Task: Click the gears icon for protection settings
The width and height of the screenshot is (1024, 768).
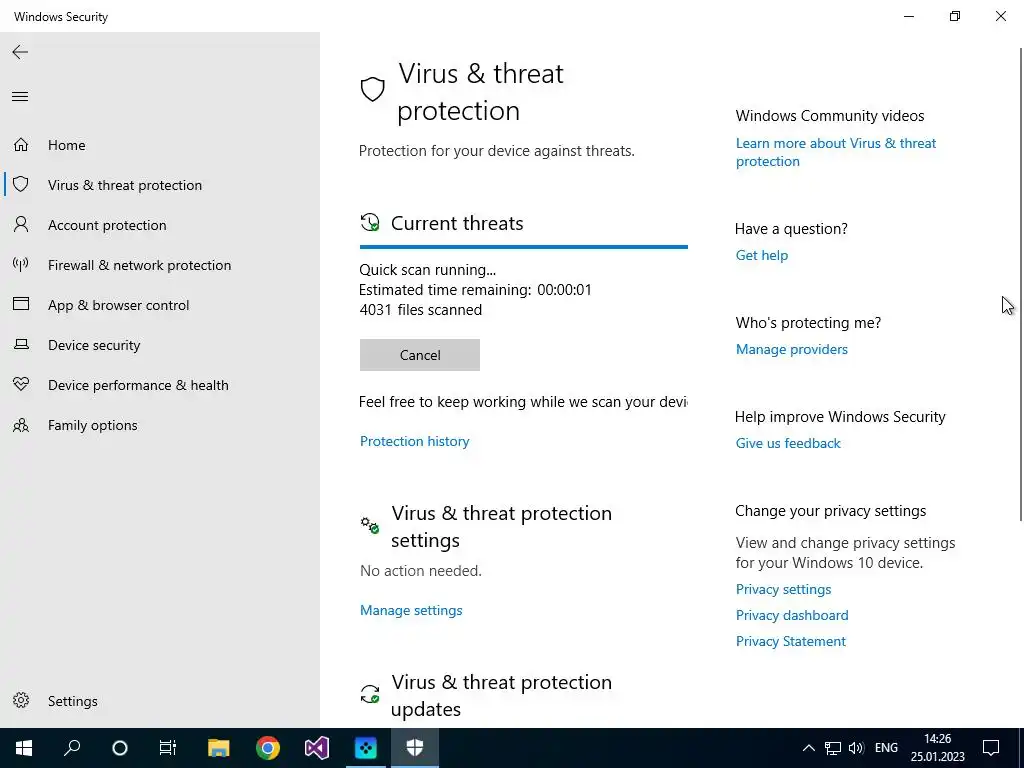Action: [370, 524]
